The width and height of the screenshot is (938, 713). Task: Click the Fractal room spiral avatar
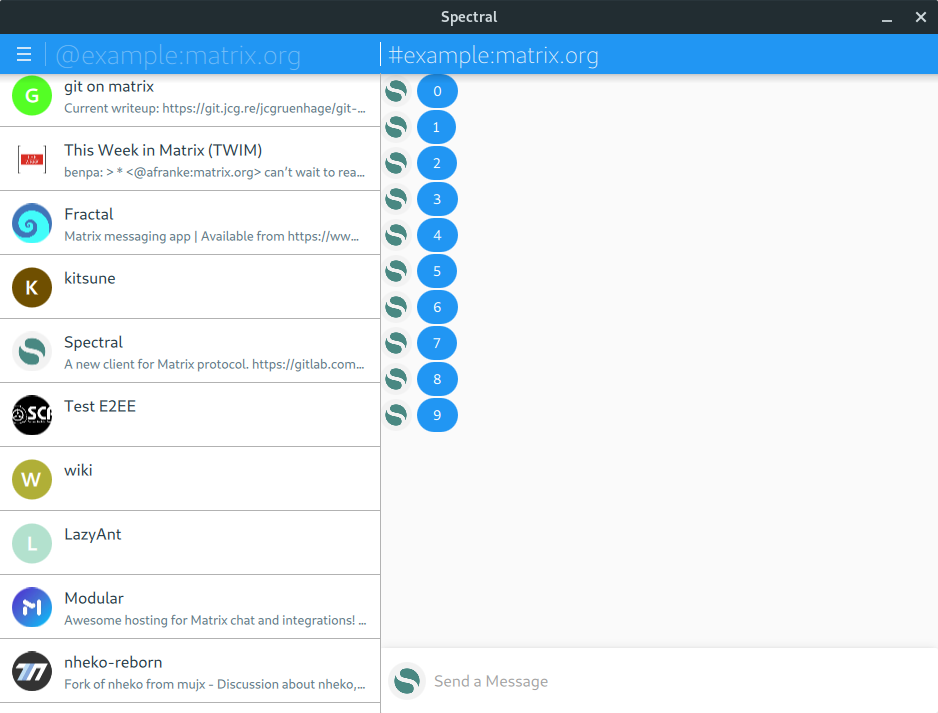32,223
